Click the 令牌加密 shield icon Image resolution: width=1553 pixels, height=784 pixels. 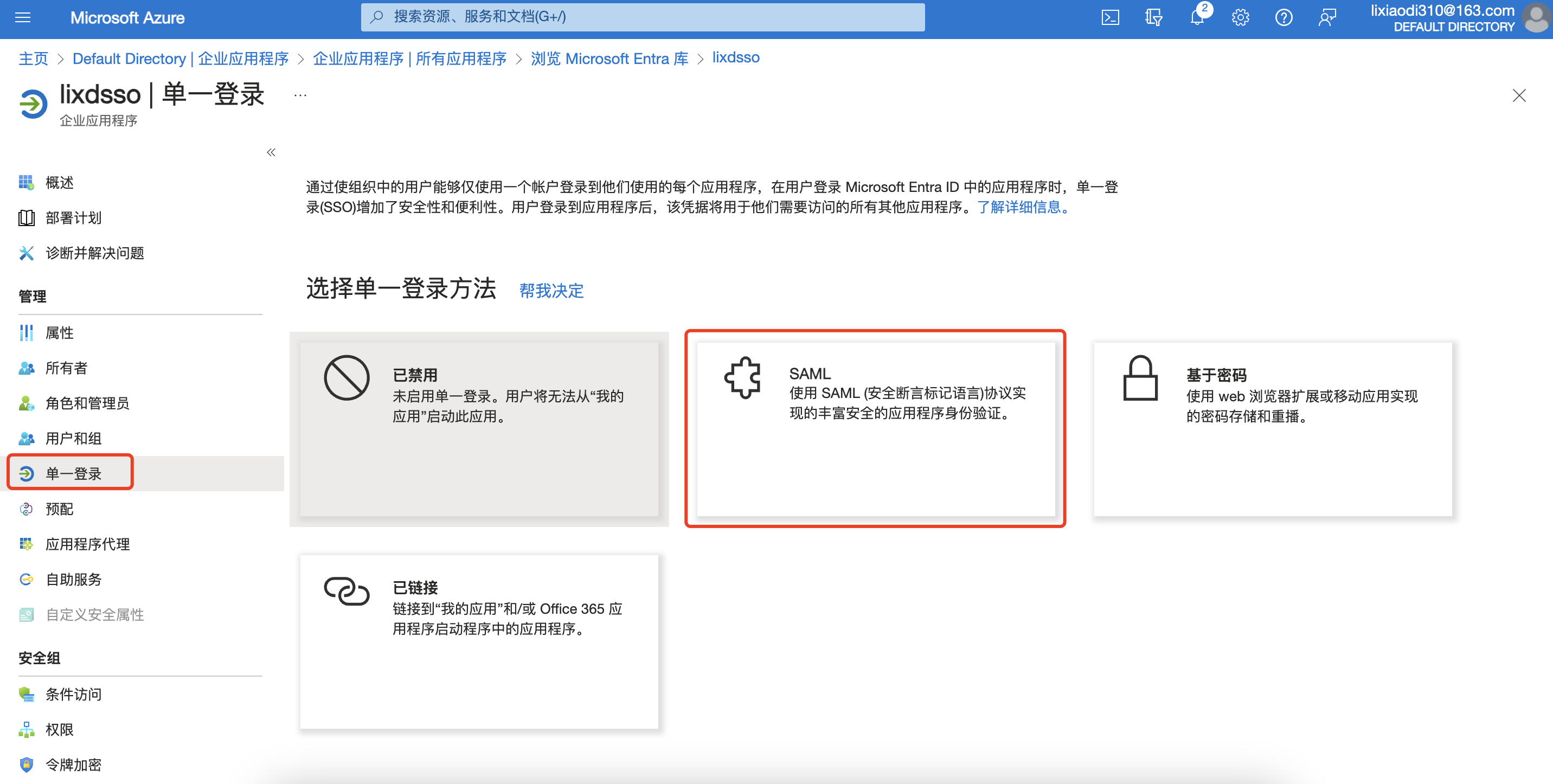(x=26, y=764)
